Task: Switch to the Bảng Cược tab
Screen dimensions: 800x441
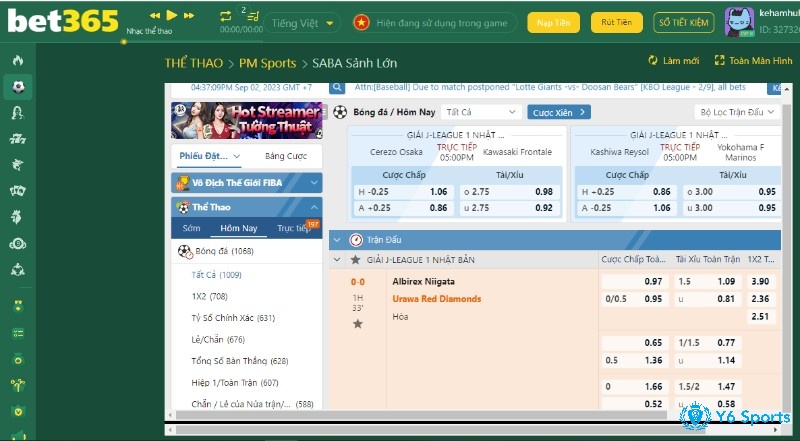Action: pyautogui.click(x=286, y=156)
